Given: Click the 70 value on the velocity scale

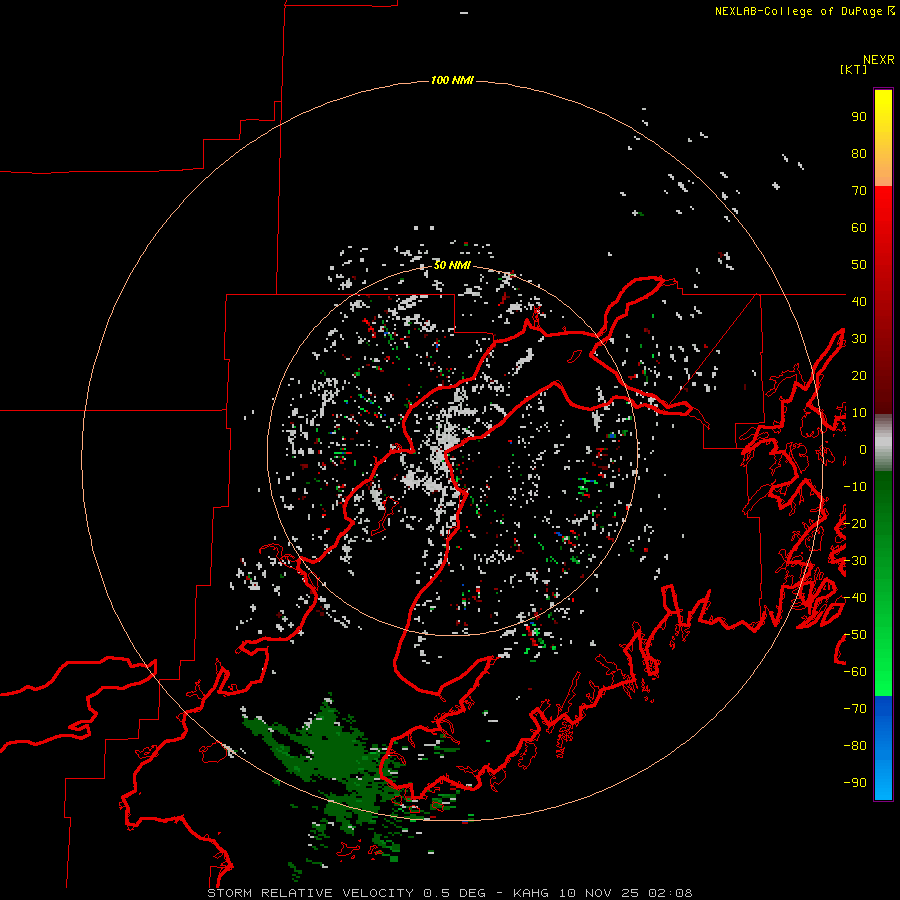Looking at the screenshot, I should [x=859, y=191].
